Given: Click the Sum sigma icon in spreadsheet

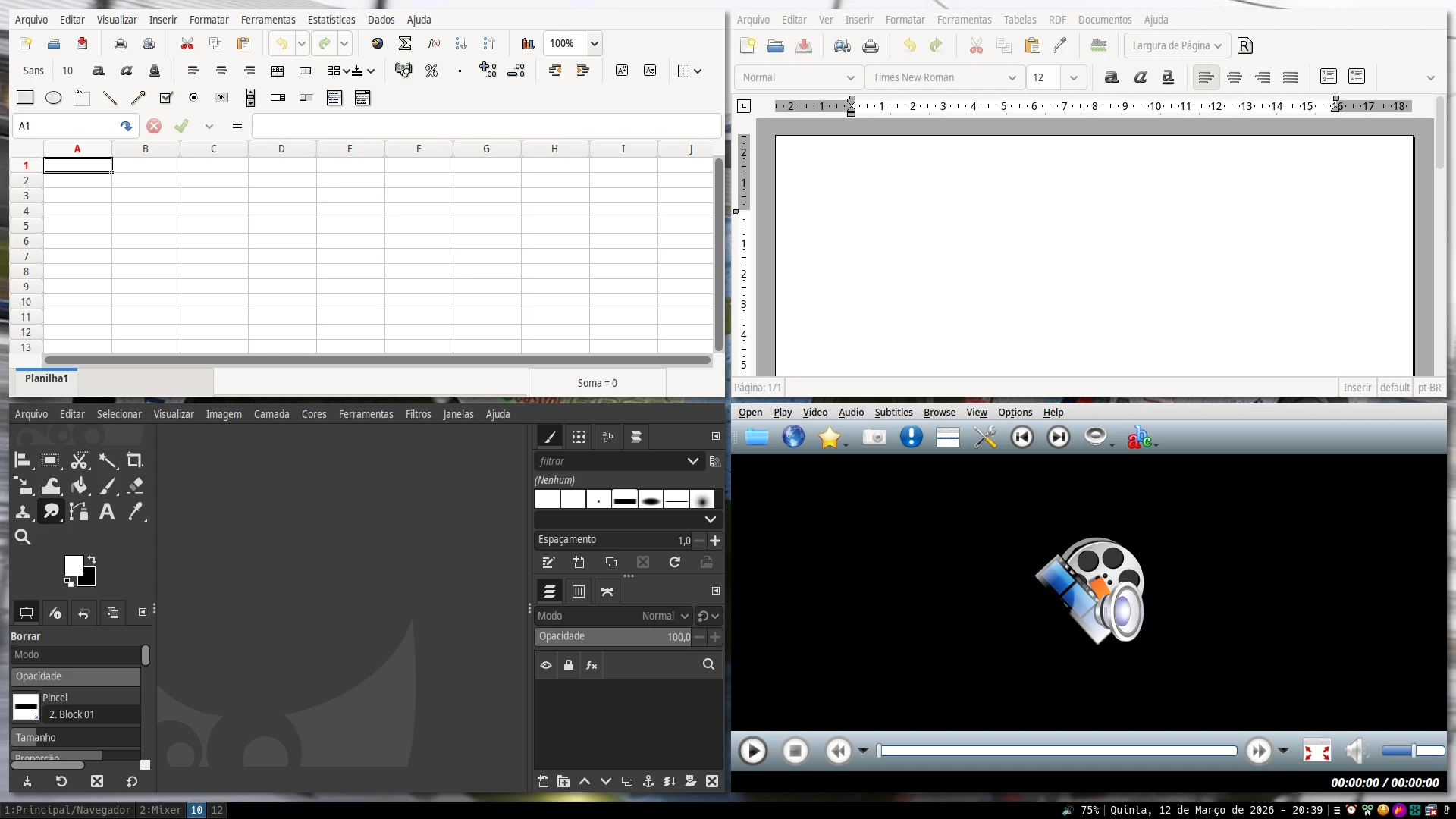Looking at the screenshot, I should point(405,44).
